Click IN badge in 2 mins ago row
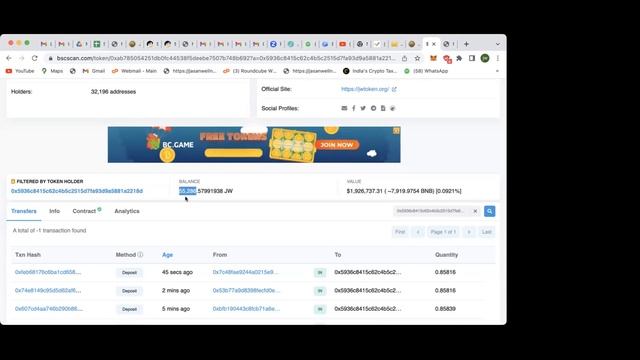The width and height of the screenshot is (640, 360). (320, 291)
